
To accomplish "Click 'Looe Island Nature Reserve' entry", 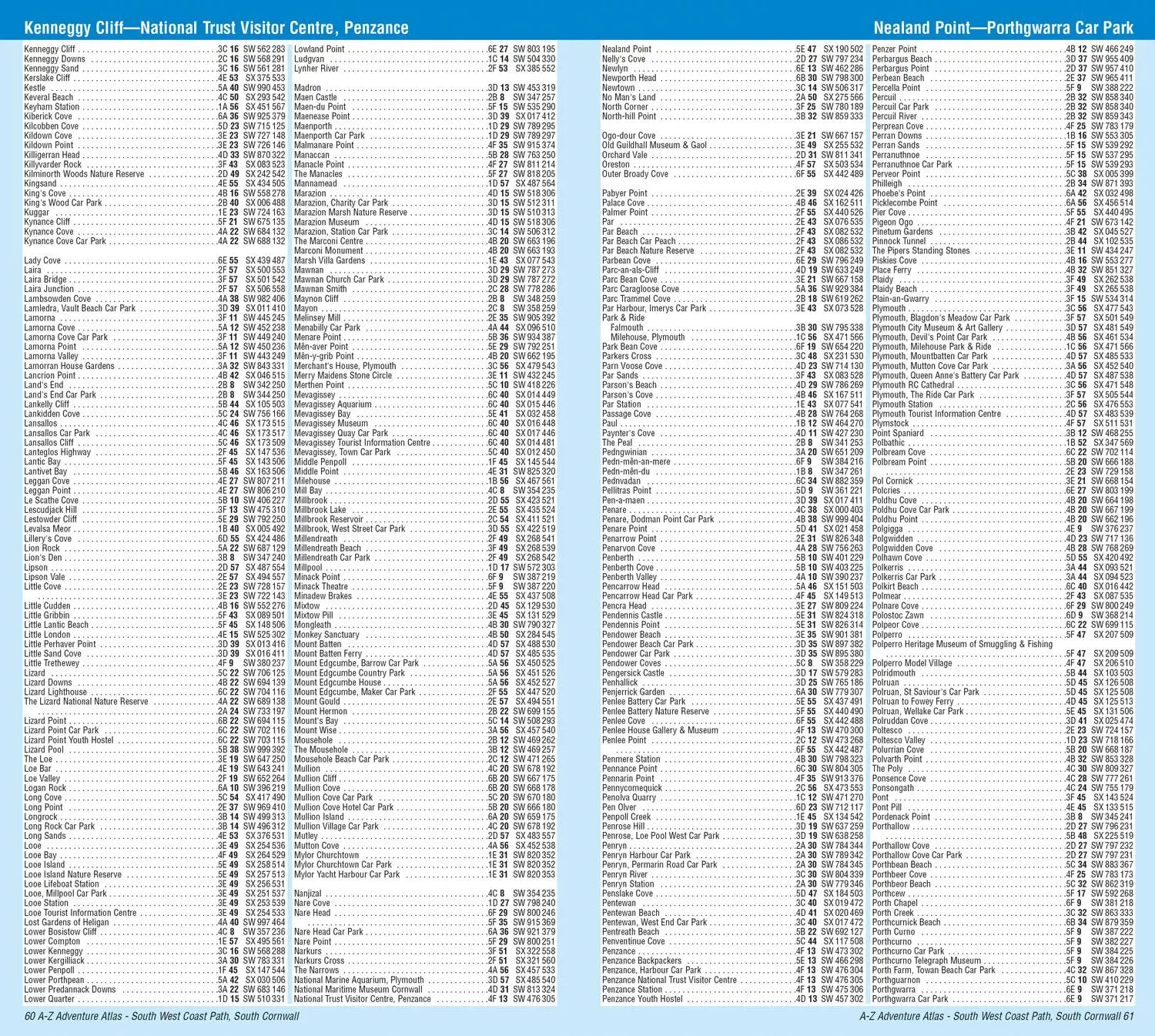I will [154, 874].
